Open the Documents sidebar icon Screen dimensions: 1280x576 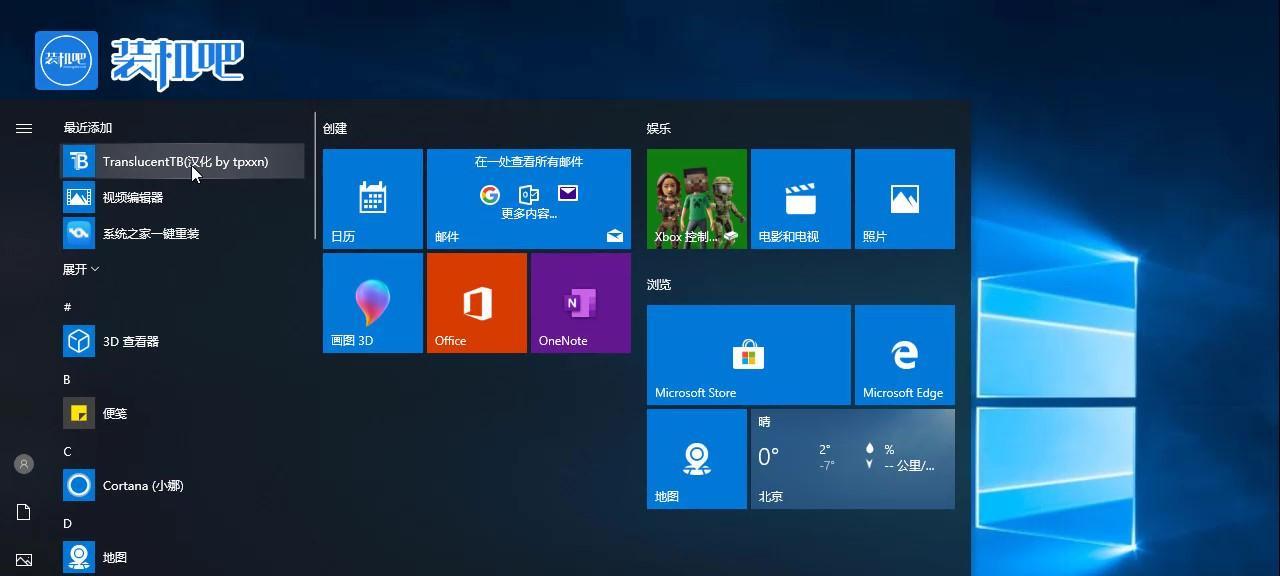tap(24, 512)
